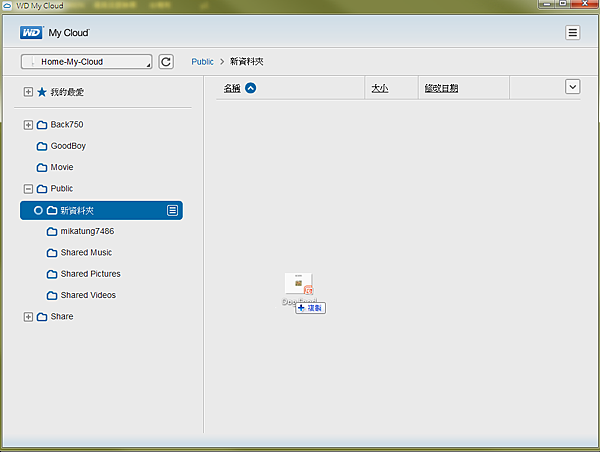Expand the Back750 folder
This screenshot has height=452, width=600.
[x=28, y=125]
